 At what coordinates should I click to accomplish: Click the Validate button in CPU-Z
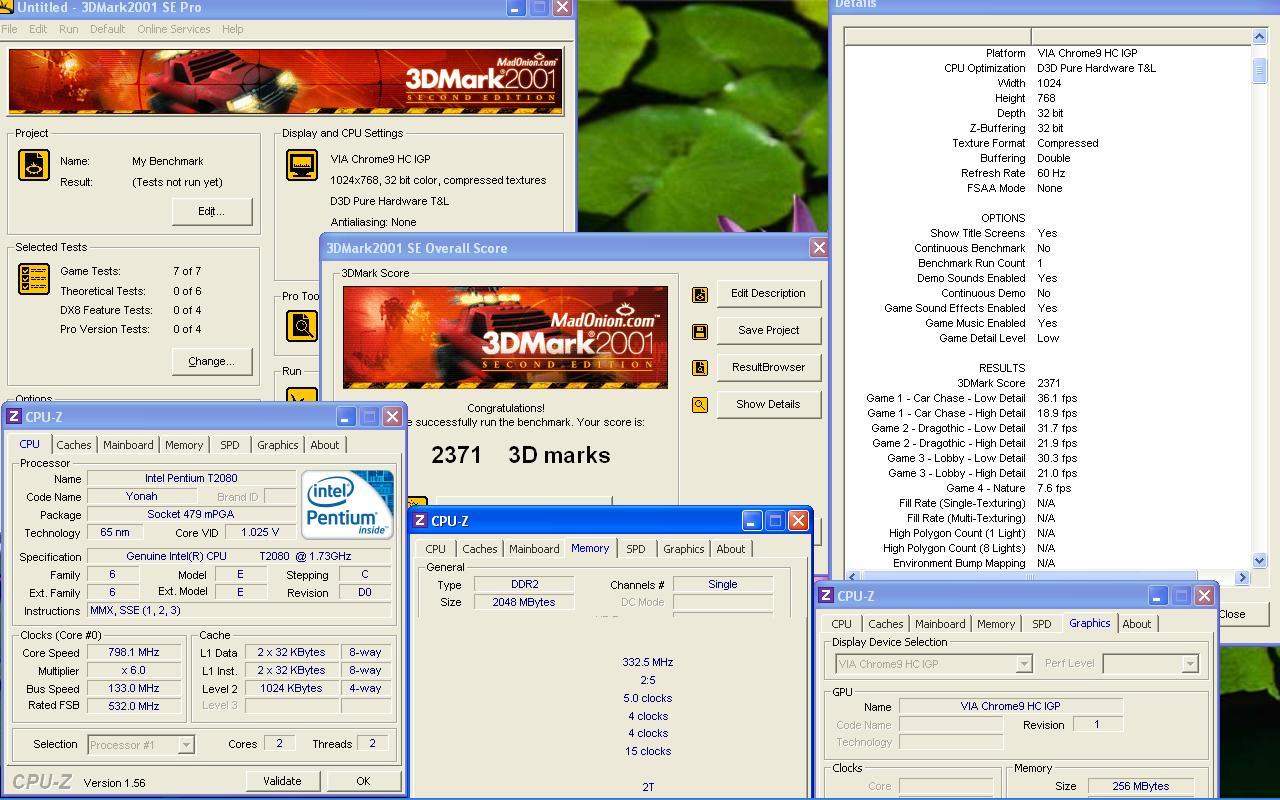pyautogui.click(x=282, y=781)
